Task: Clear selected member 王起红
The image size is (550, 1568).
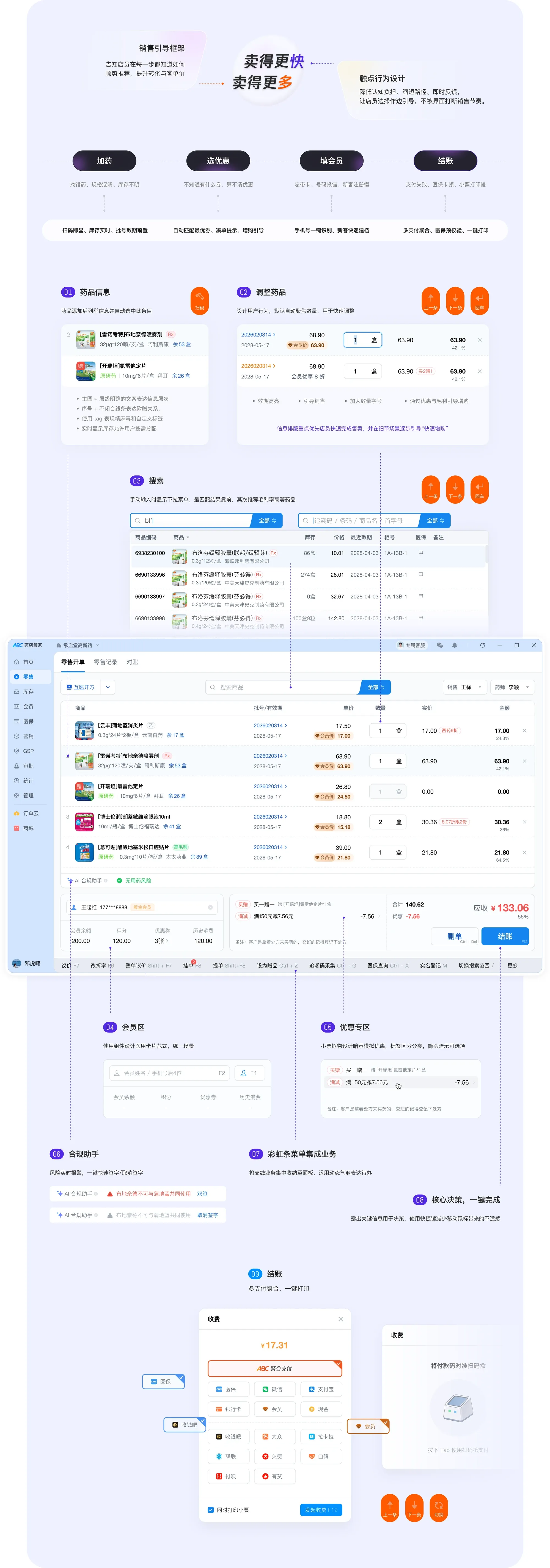Action: [x=211, y=907]
